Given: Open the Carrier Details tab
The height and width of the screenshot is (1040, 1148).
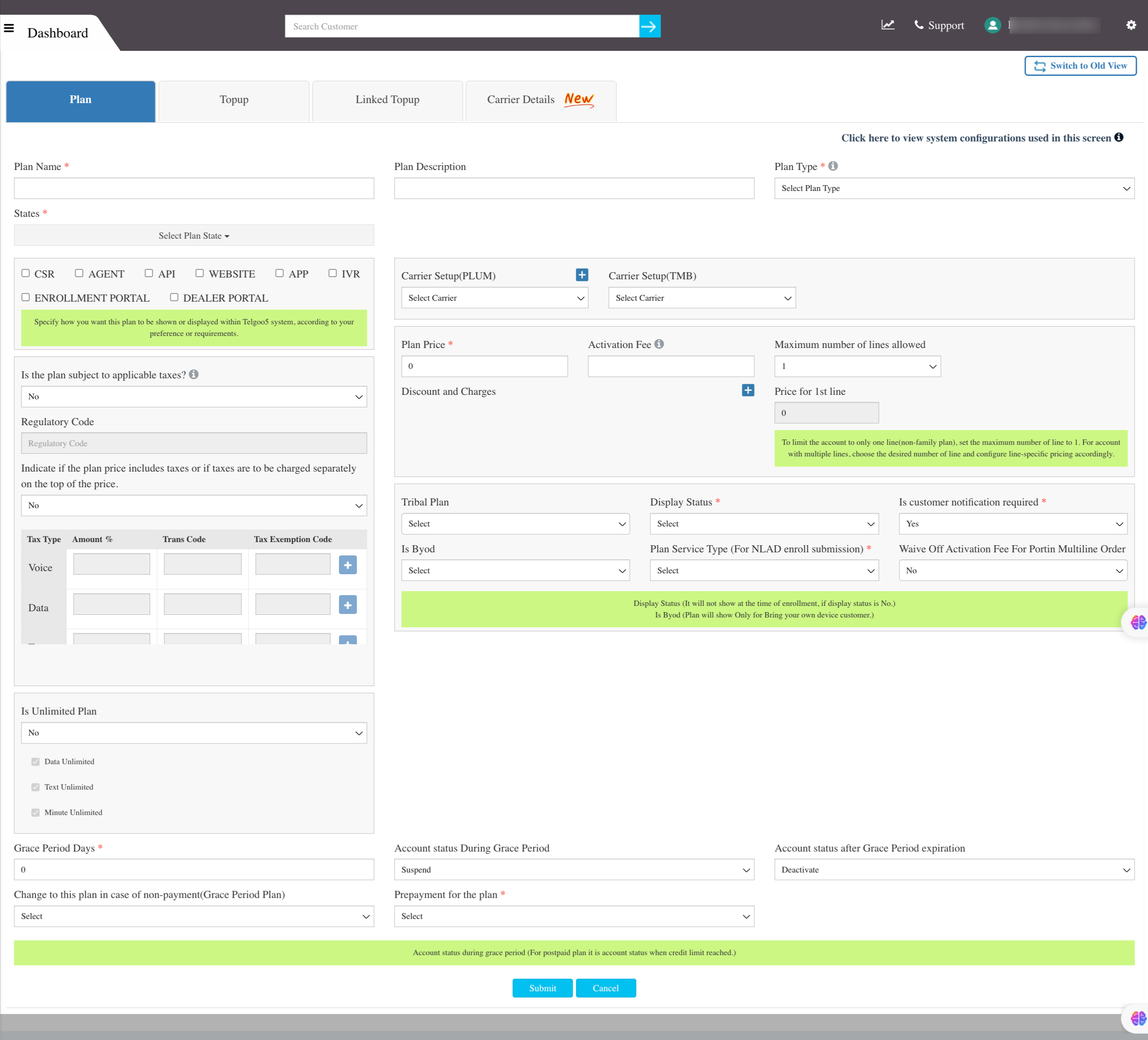Looking at the screenshot, I should point(541,100).
